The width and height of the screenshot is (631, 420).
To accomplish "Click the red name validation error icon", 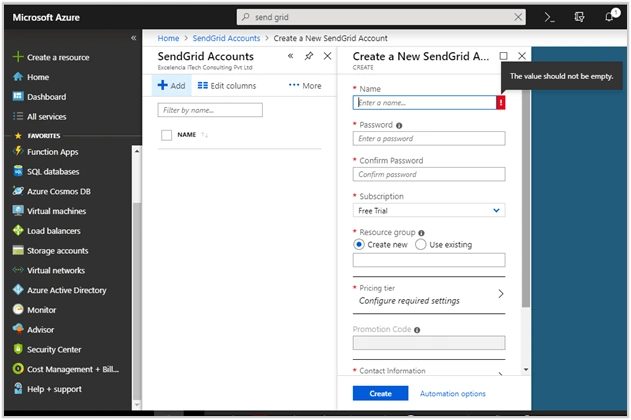I will 501,103.
